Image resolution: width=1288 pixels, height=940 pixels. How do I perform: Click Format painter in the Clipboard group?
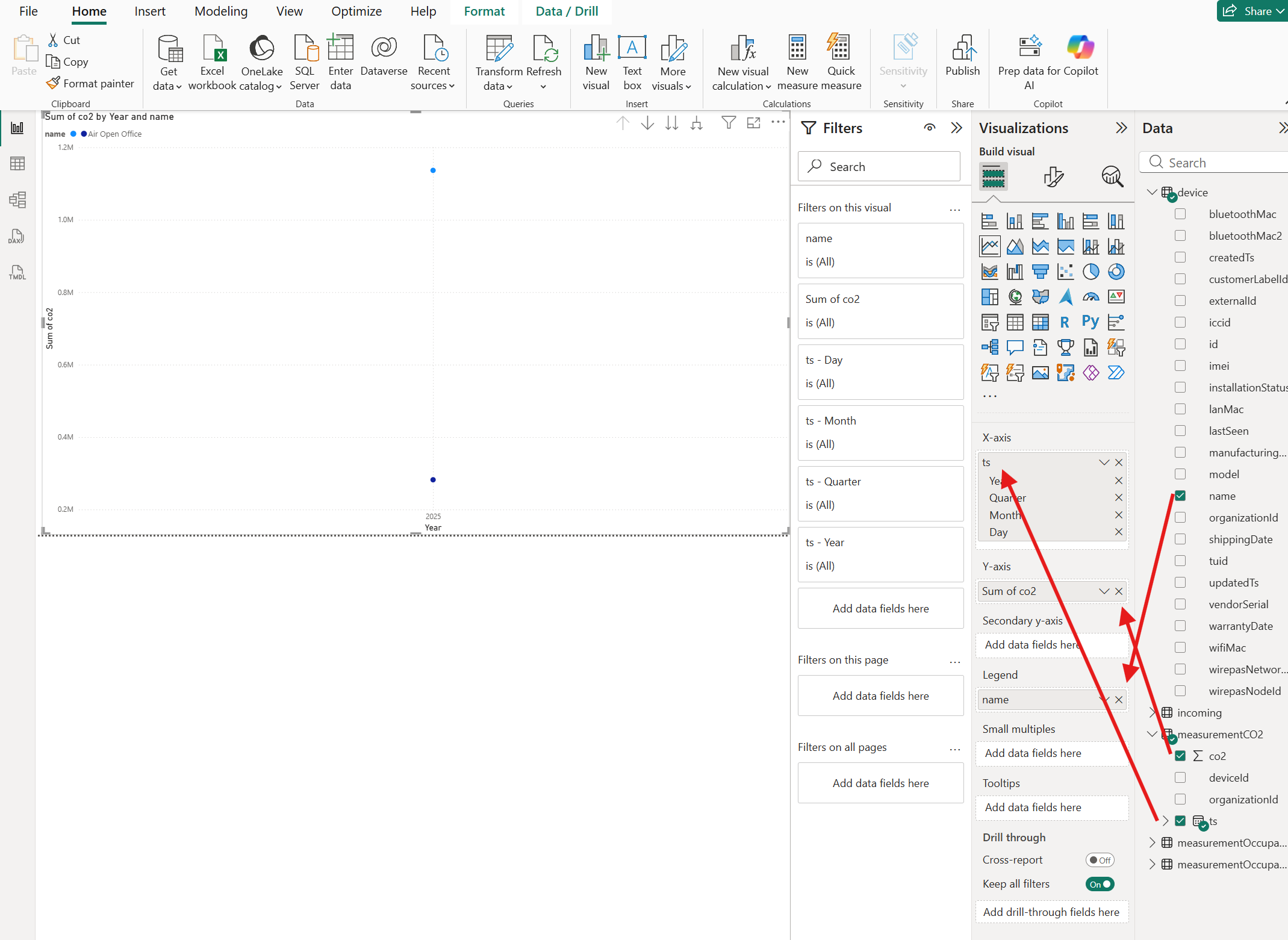[x=90, y=84]
